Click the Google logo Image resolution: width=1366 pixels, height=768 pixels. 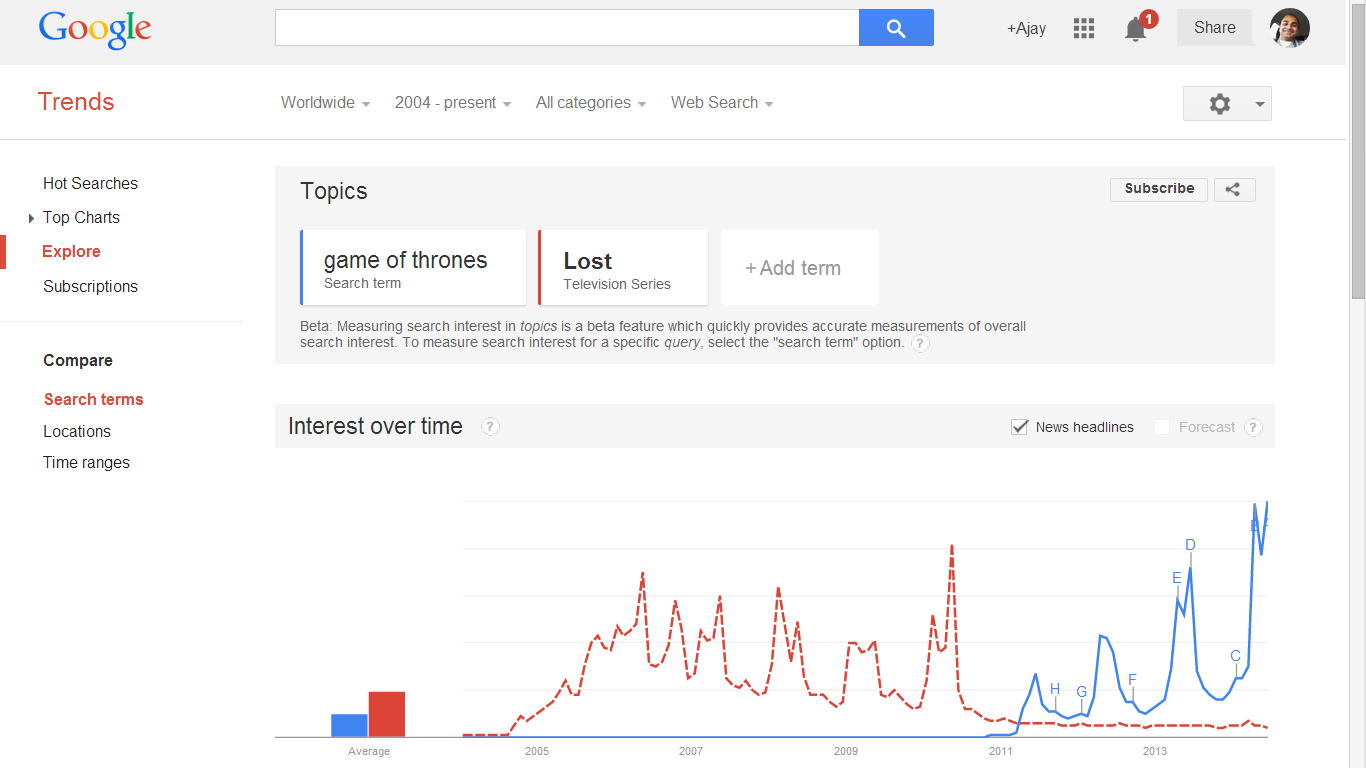coord(95,30)
